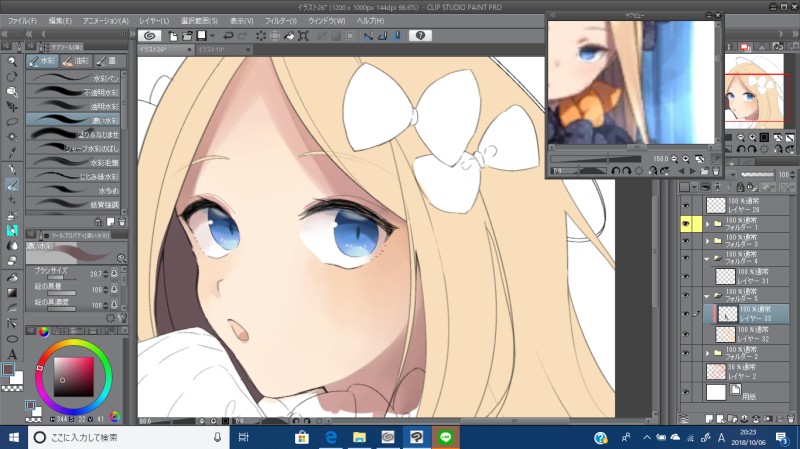Hide the 用紙 paper layer
This screenshot has width=800, height=449.
(686, 392)
